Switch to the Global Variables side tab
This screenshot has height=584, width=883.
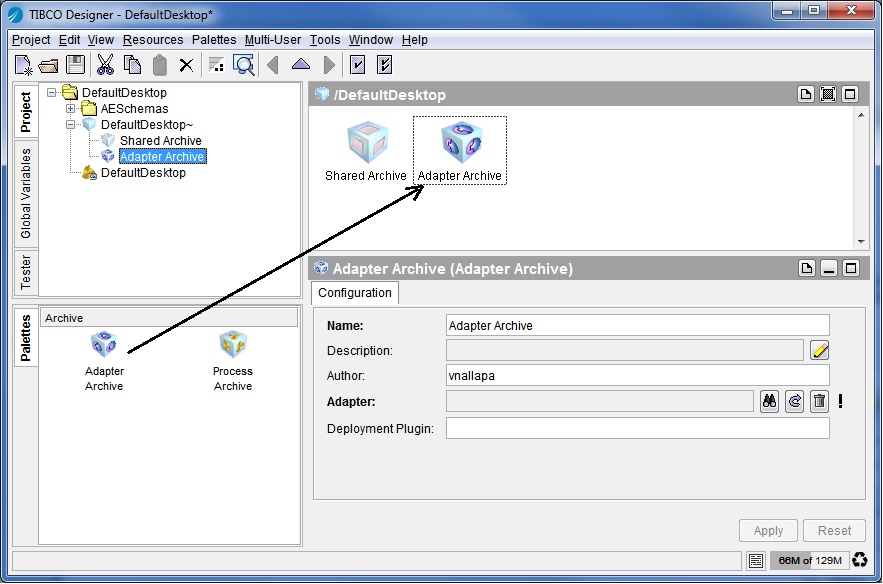point(26,193)
